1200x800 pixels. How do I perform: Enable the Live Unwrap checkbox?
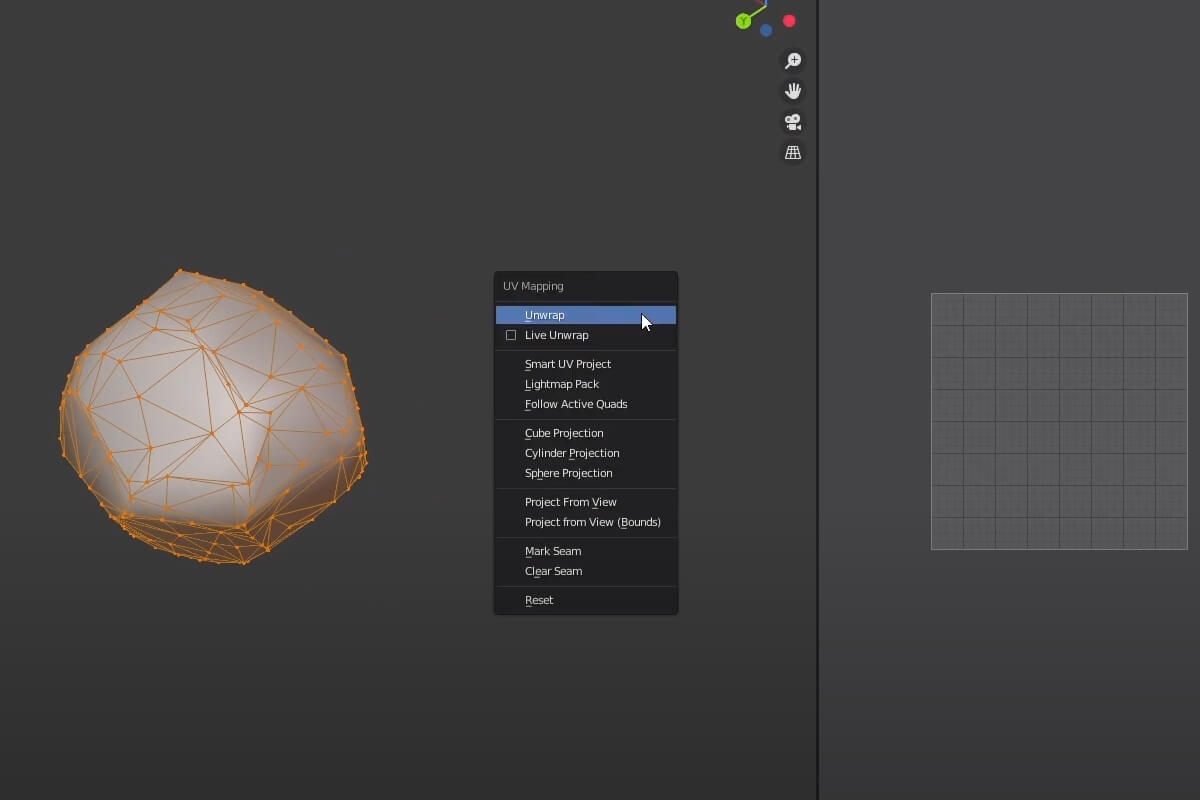(511, 335)
